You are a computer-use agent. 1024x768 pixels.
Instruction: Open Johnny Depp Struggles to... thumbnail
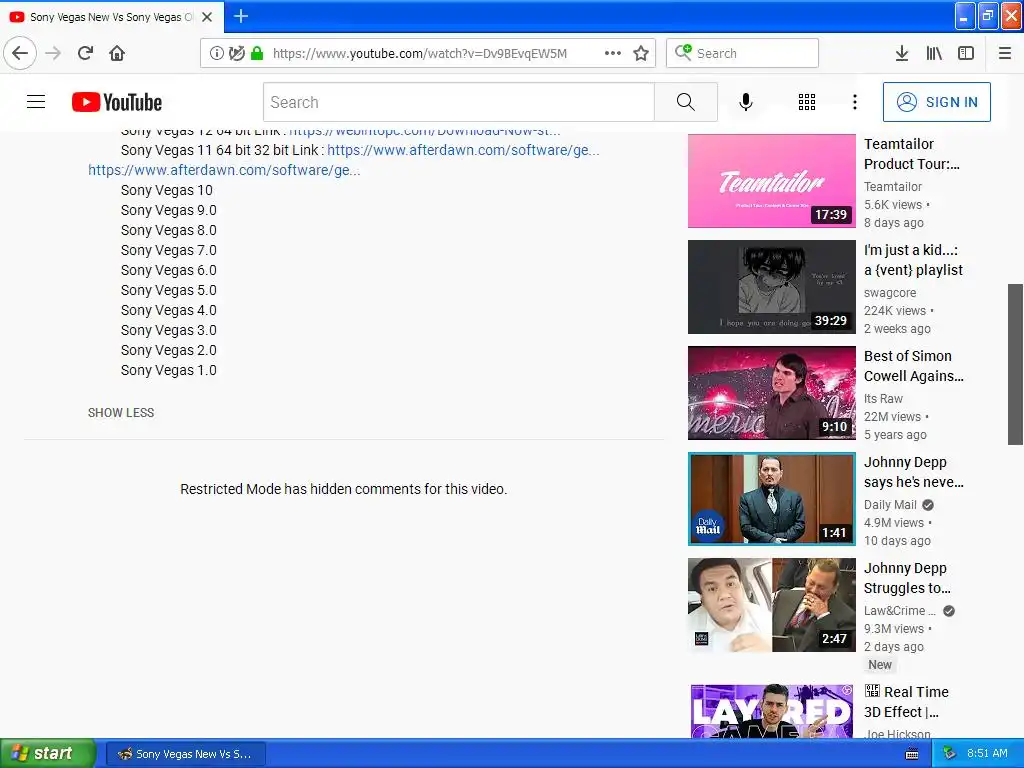point(771,605)
